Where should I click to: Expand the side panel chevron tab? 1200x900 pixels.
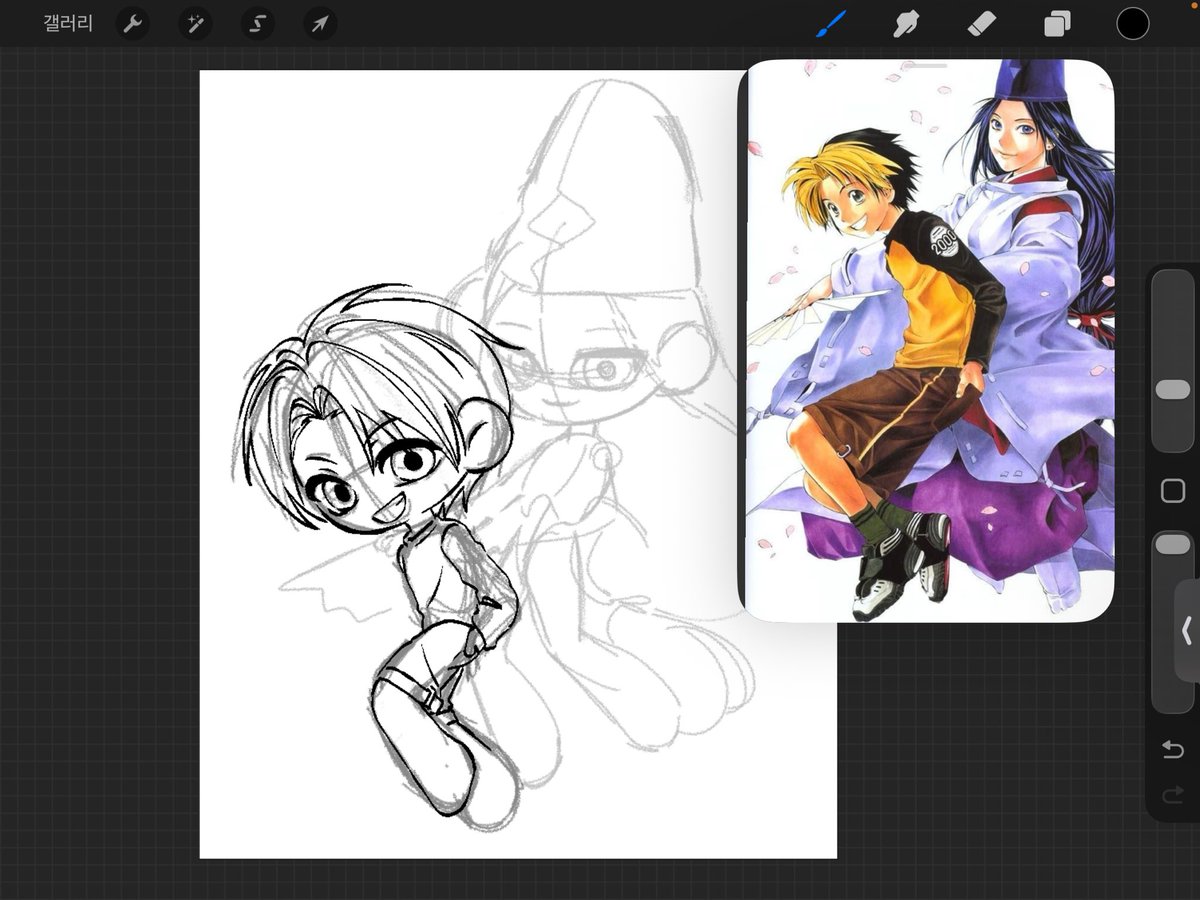pyautogui.click(x=1187, y=630)
